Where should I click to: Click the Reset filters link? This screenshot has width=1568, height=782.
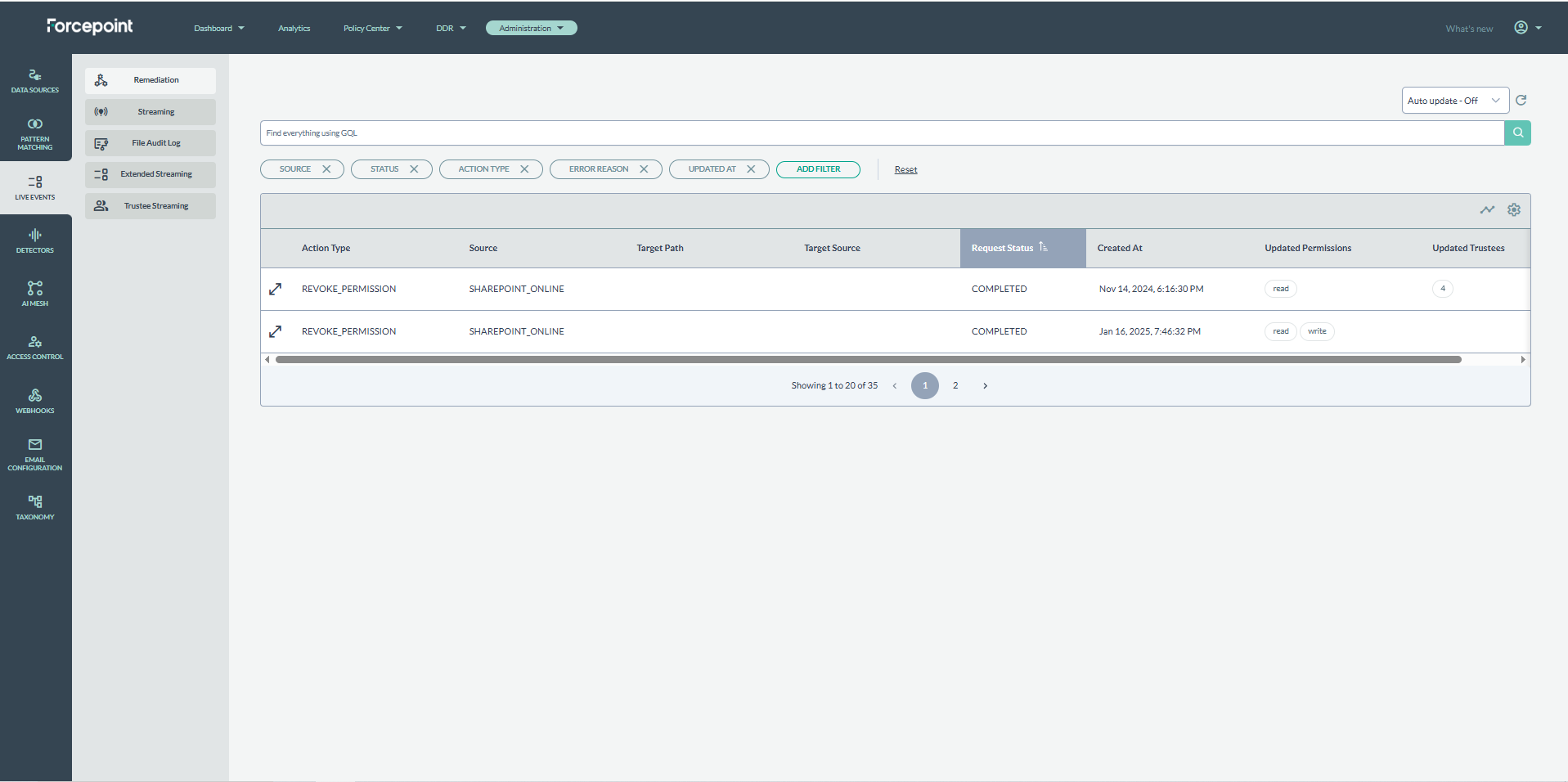(905, 170)
